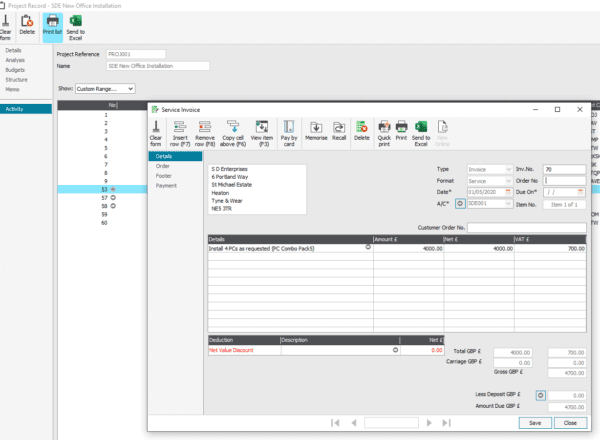Open Net Value Discount description editor
Image resolution: width=600 pixels, height=440 pixels.
[x=395, y=350]
